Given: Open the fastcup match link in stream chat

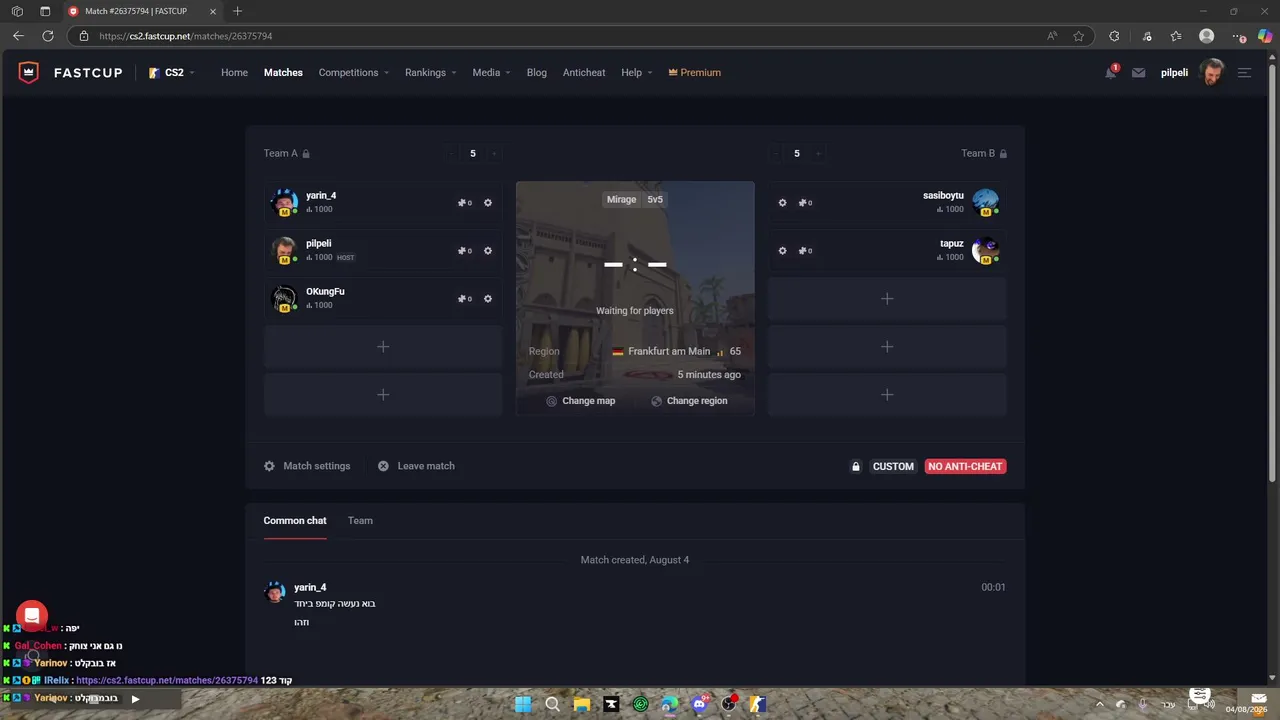Looking at the screenshot, I should click(x=167, y=681).
